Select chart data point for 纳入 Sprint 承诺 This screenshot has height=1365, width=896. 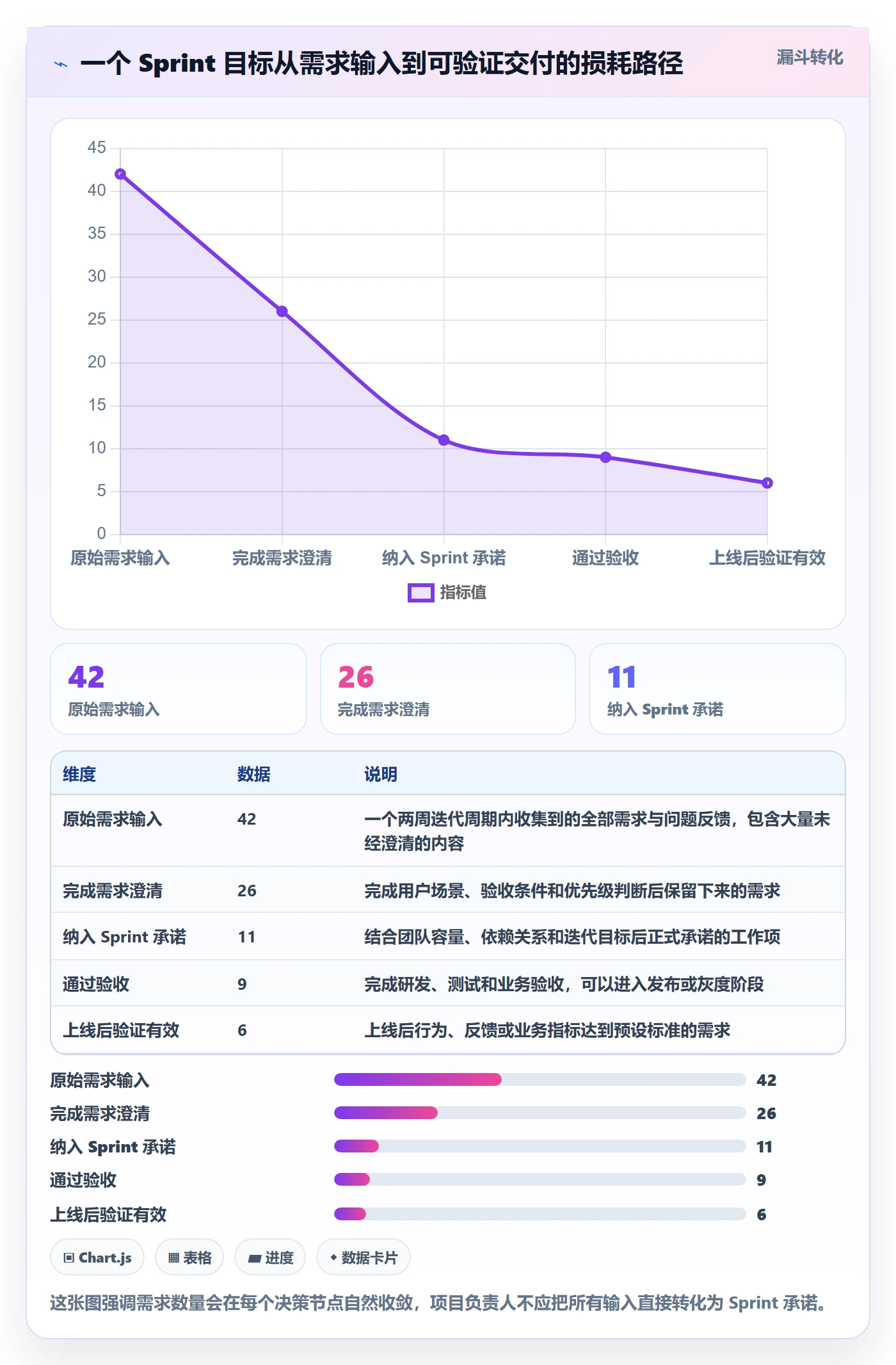[x=444, y=440]
